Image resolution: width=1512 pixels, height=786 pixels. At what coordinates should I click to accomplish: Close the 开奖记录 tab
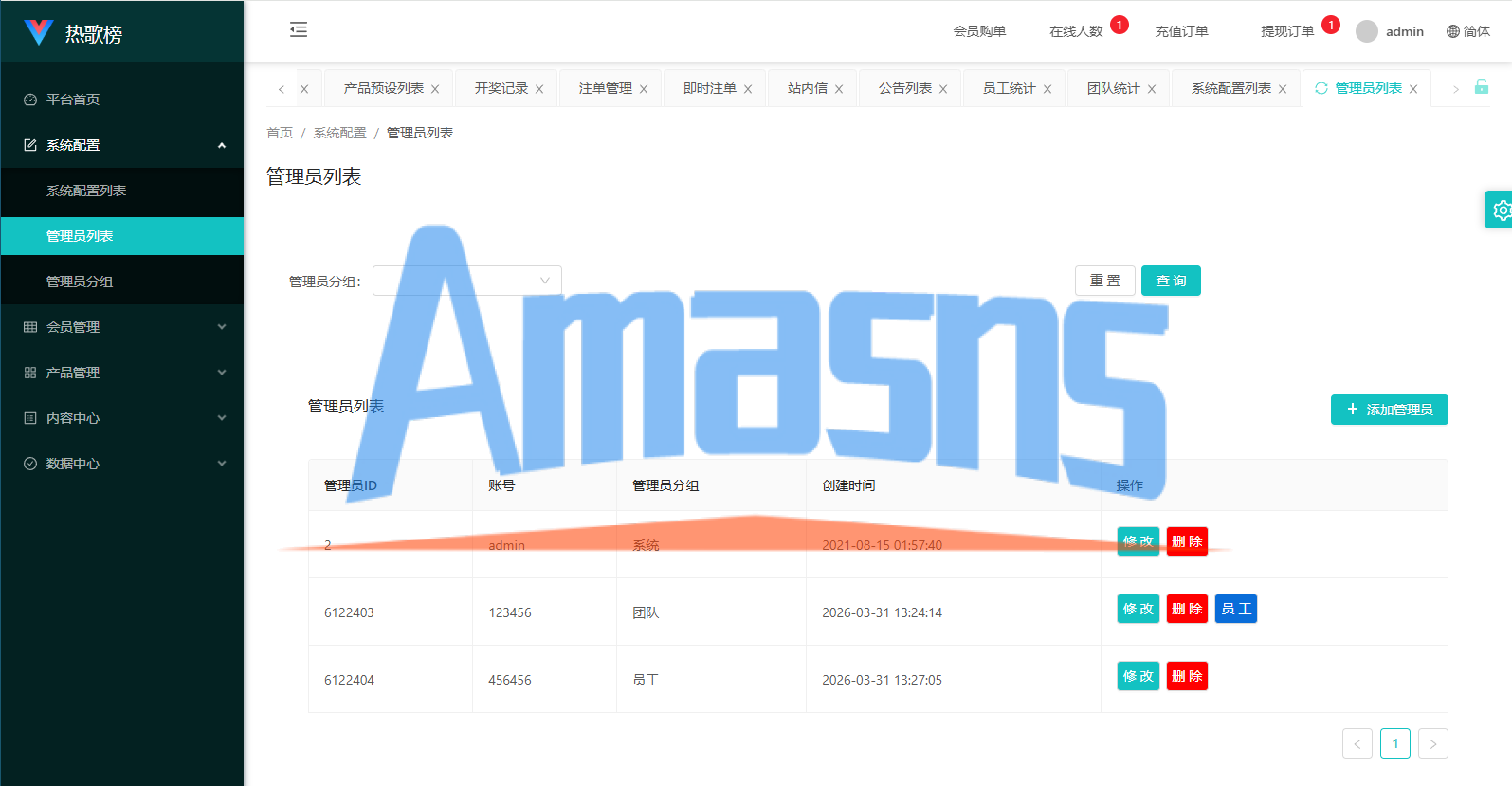pyautogui.click(x=539, y=89)
